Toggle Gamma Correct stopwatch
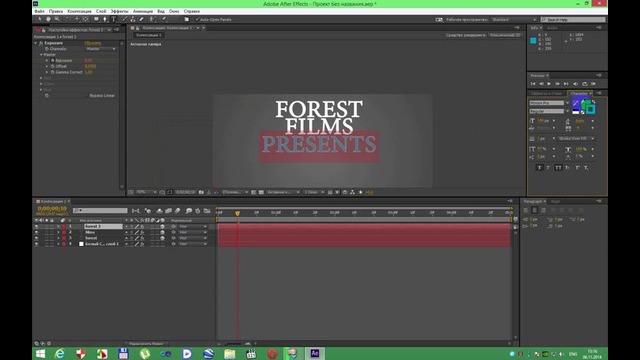The image size is (640, 360). point(53,72)
